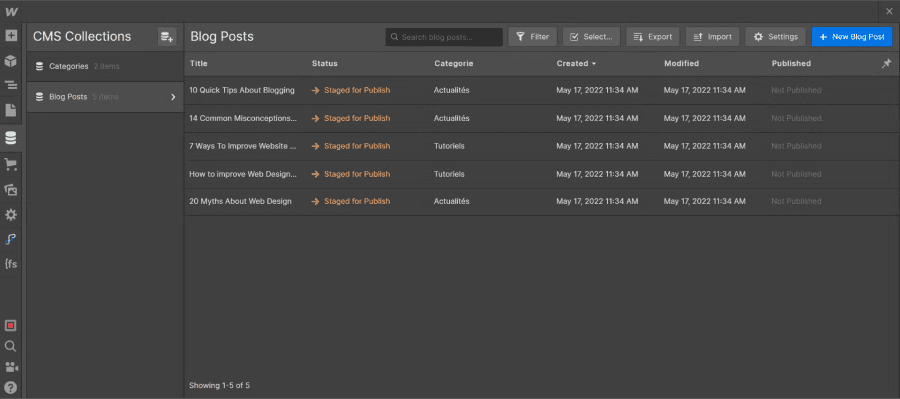Pin the table columns
This screenshot has height=399, width=900.
pyautogui.click(x=886, y=63)
